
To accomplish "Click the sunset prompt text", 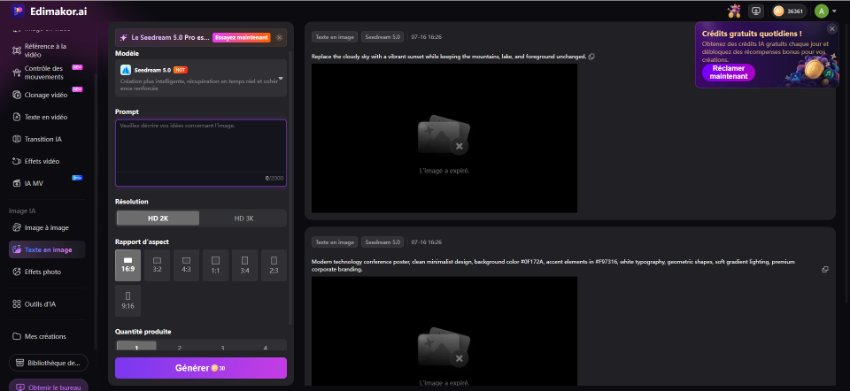I will click(448, 56).
